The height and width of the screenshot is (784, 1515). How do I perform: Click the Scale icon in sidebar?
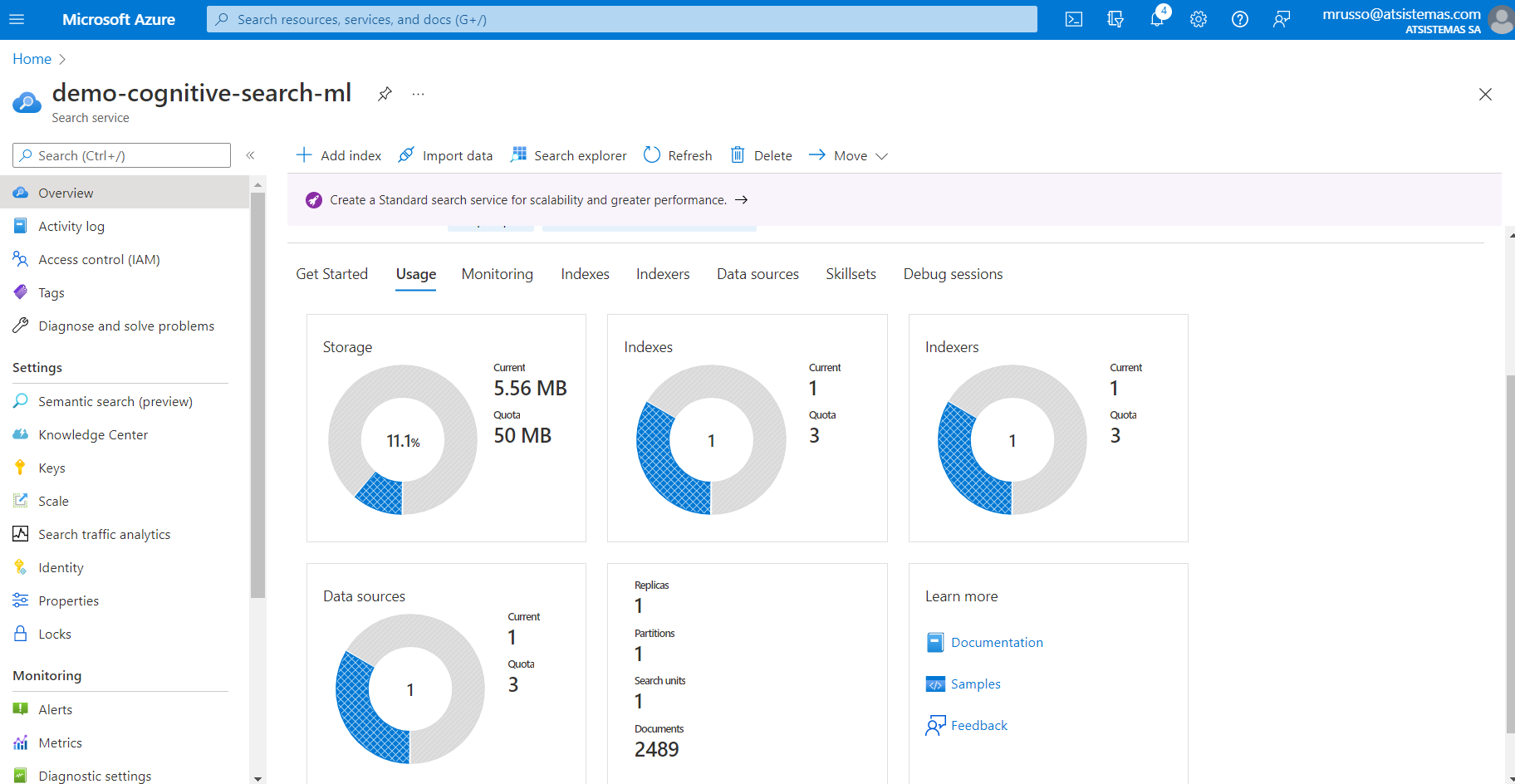[21, 501]
